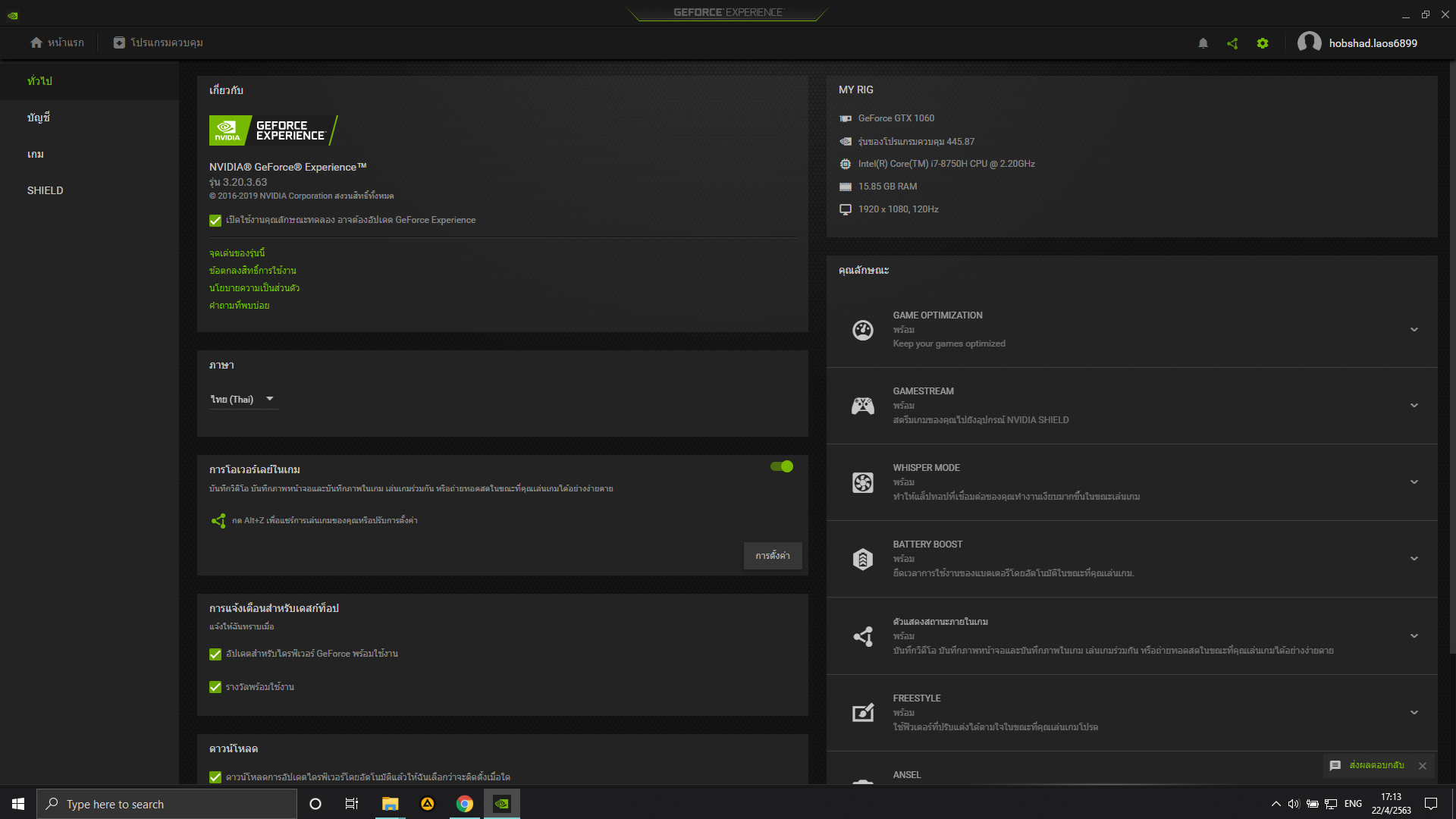Uncheck the rewards available notification checkbox

coord(215,687)
